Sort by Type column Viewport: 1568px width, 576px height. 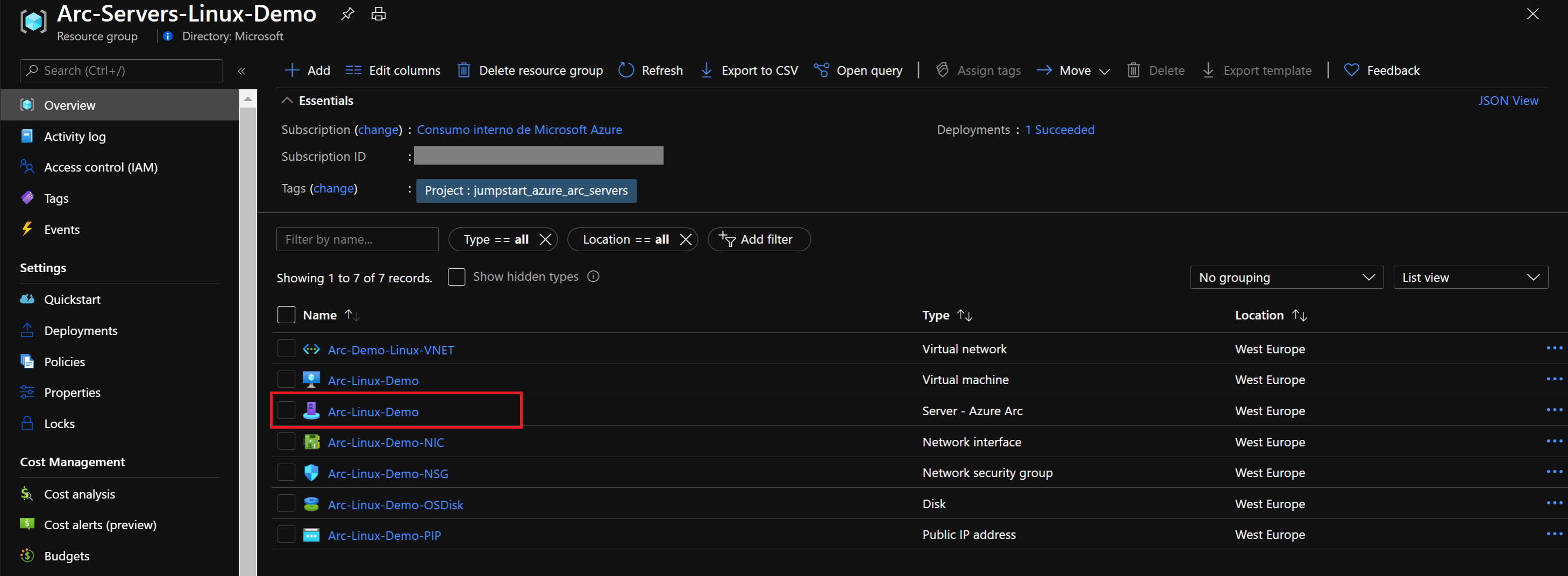coord(947,315)
